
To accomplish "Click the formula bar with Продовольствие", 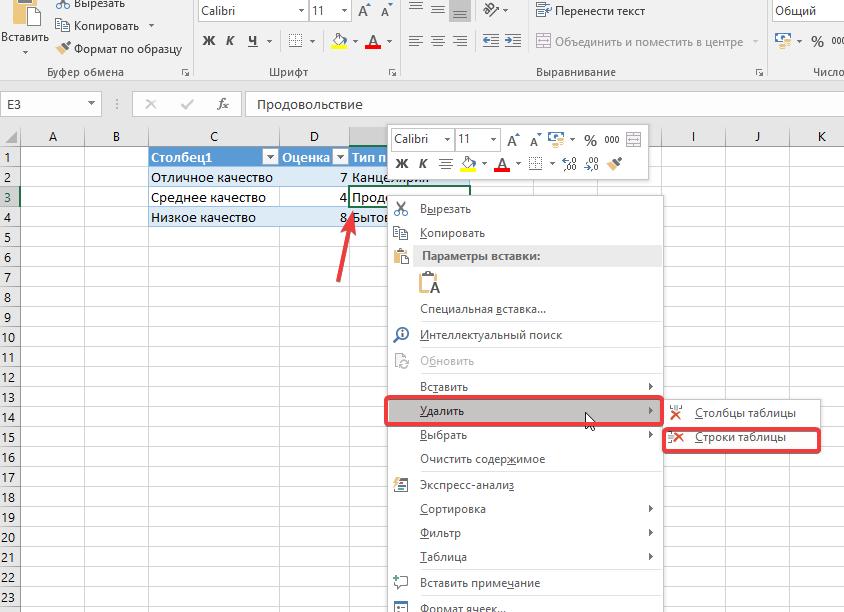I will 544,104.
